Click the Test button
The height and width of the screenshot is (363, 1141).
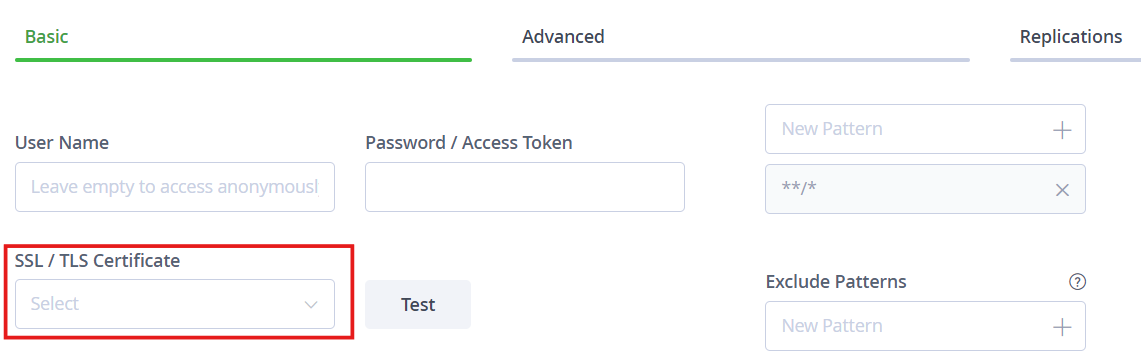tap(418, 304)
